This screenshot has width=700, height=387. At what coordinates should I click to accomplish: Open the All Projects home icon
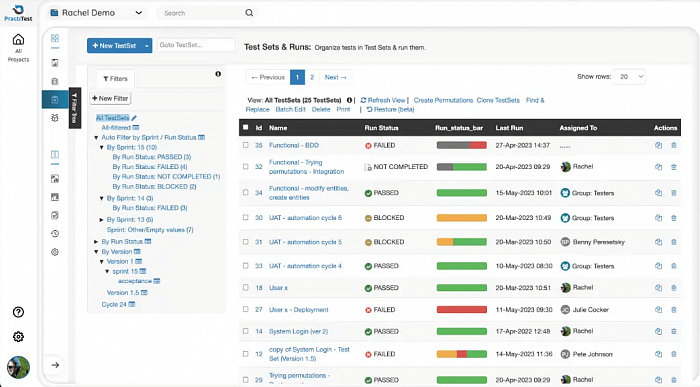[18, 39]
